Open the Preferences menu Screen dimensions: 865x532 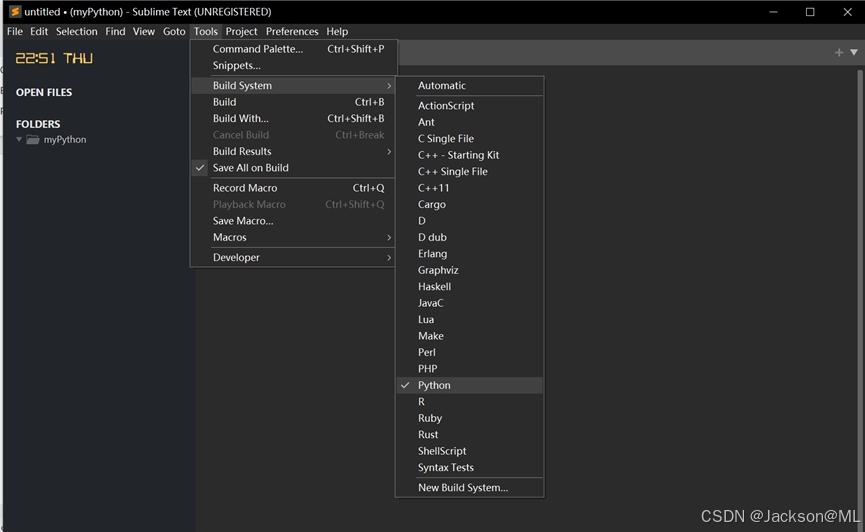click(x=292, y=31)
